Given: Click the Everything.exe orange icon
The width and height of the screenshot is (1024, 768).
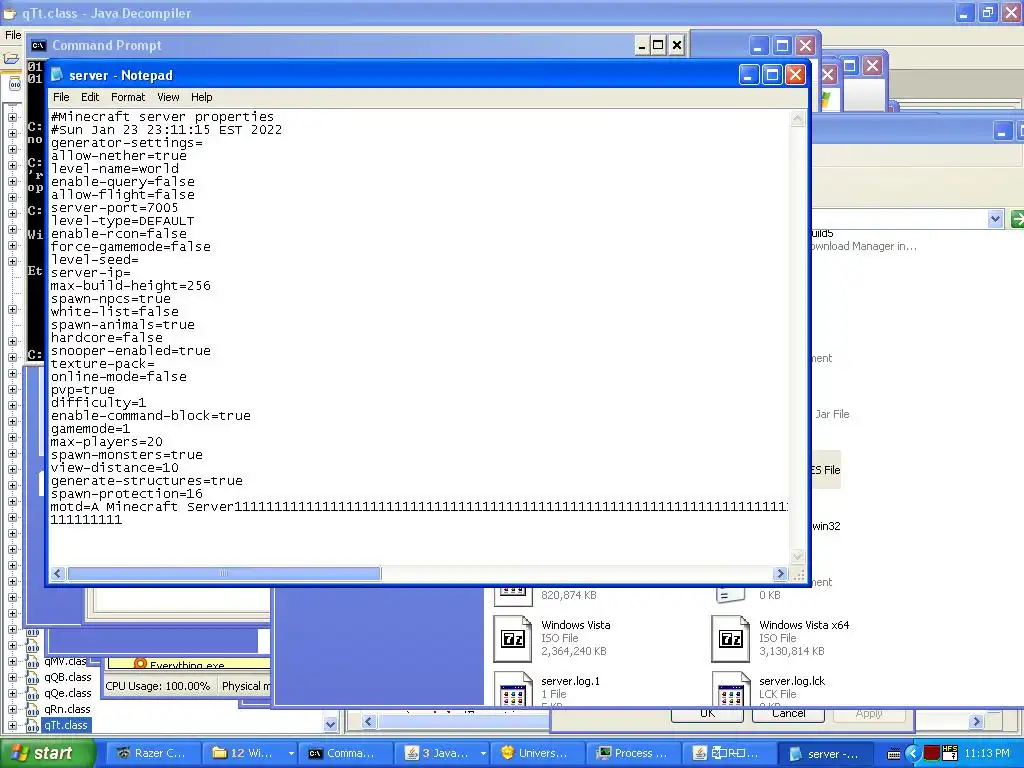Looking at the screenshot, I should [x=140, y=664].
